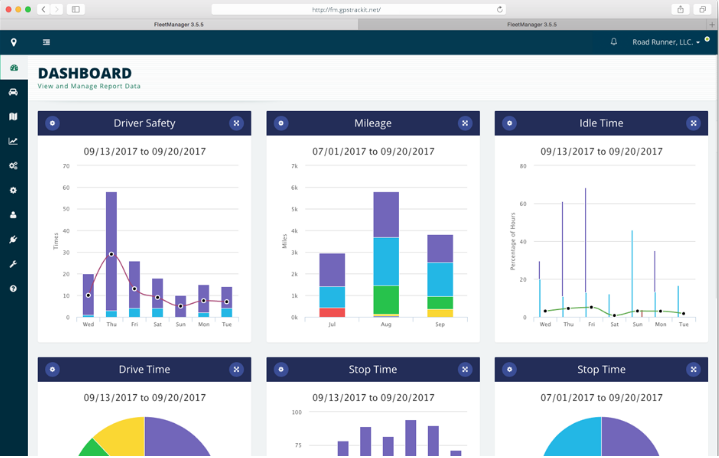Open the line chart reports sidebar icon

13,141
